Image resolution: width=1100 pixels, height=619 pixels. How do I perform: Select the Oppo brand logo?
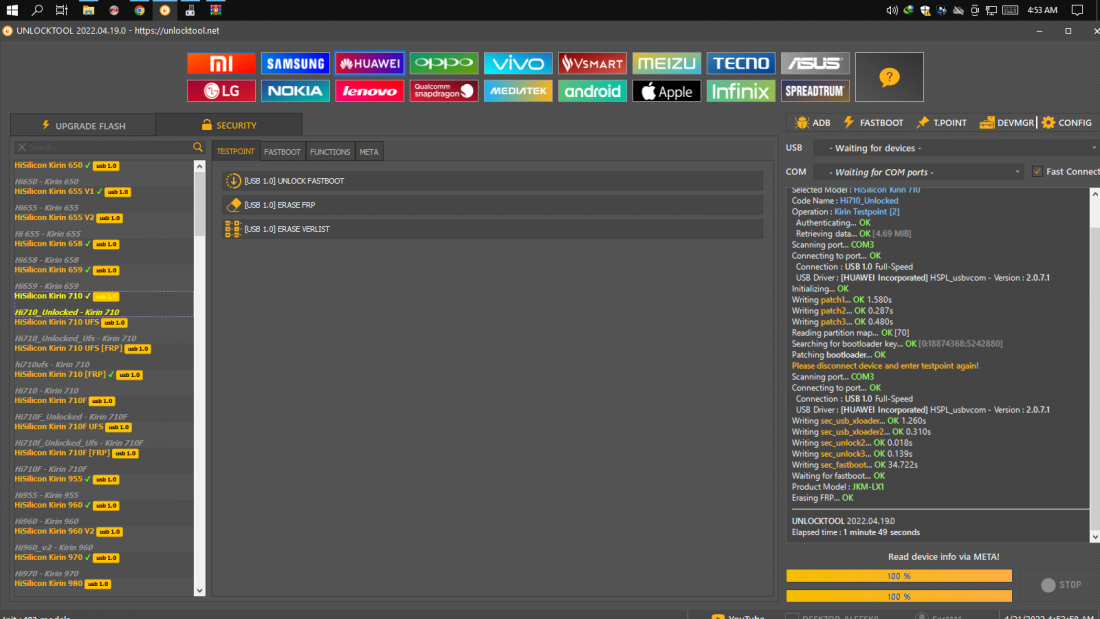[444, 63]
